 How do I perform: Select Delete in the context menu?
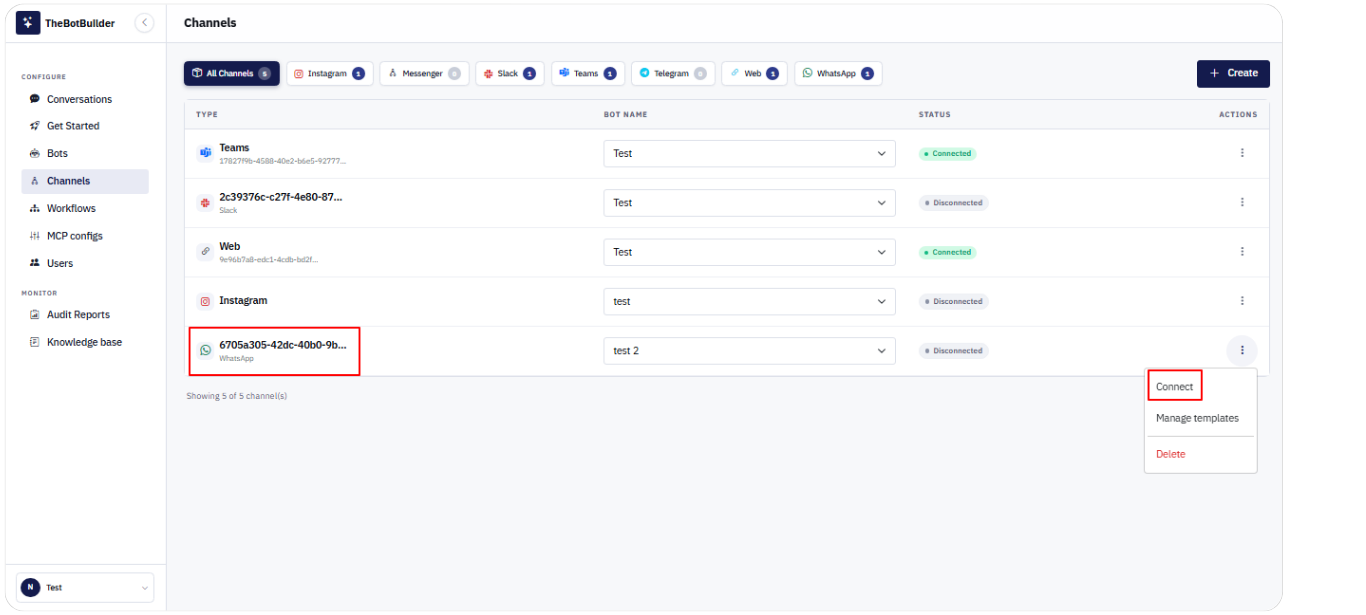[1170, 454]
